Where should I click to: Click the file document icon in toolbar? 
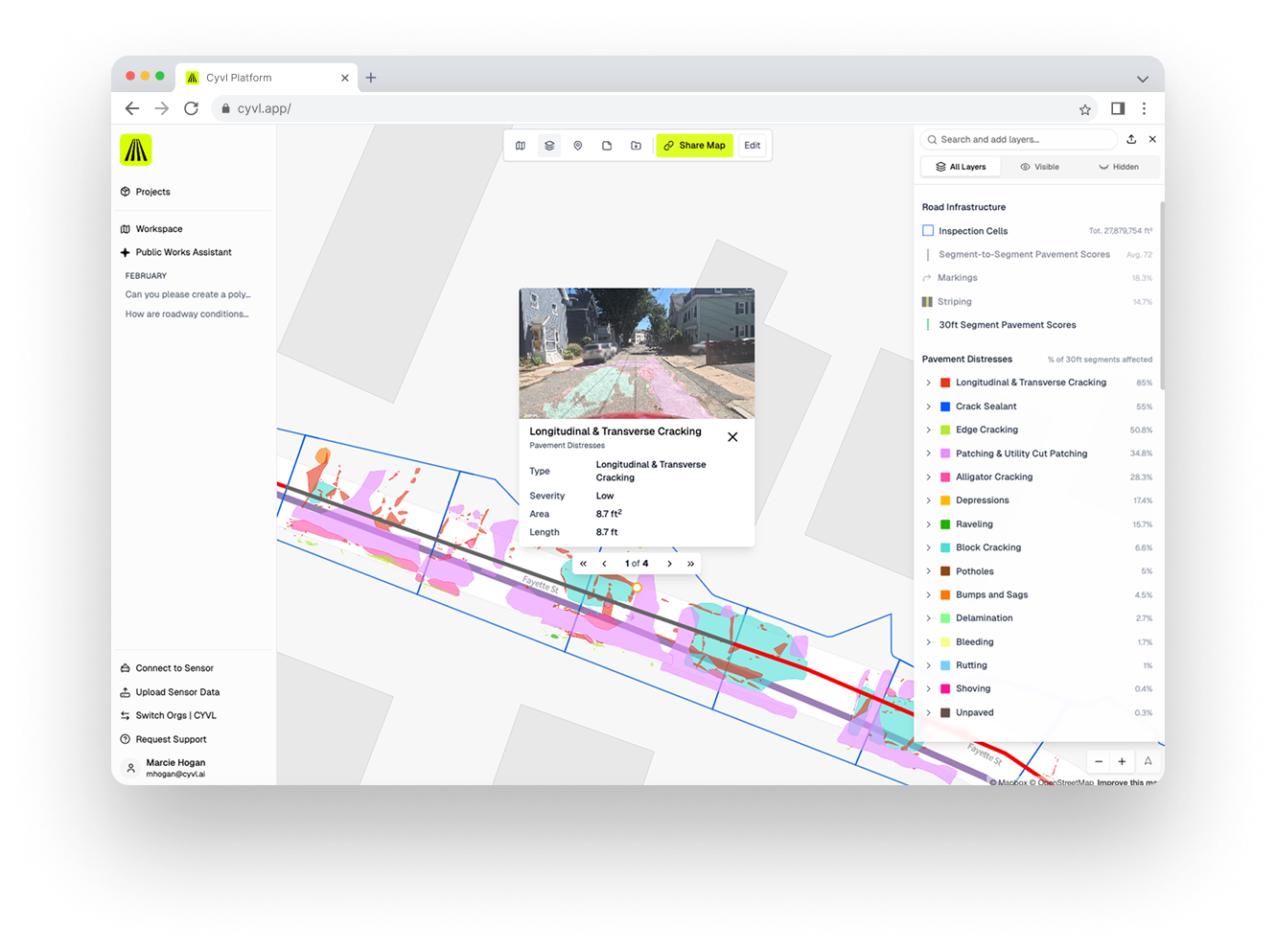(x=607, y=146)
